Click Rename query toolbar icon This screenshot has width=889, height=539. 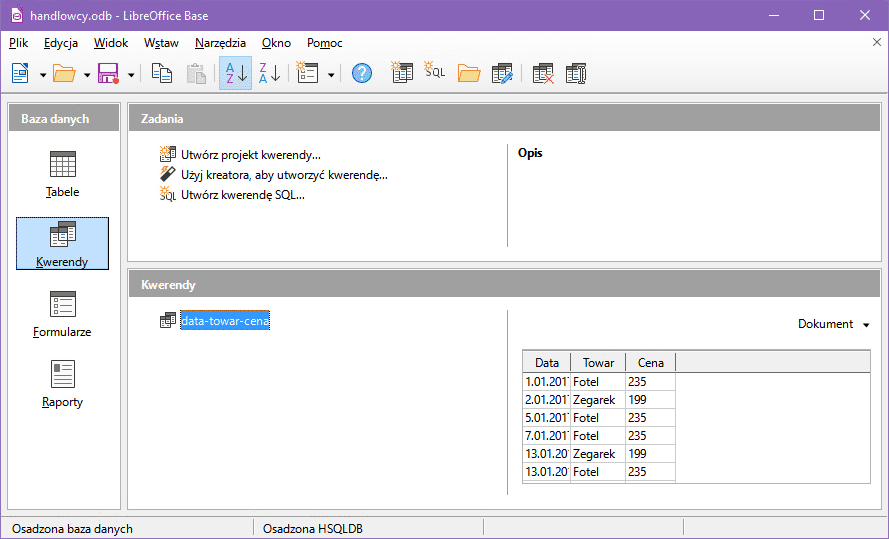point(575,73)
